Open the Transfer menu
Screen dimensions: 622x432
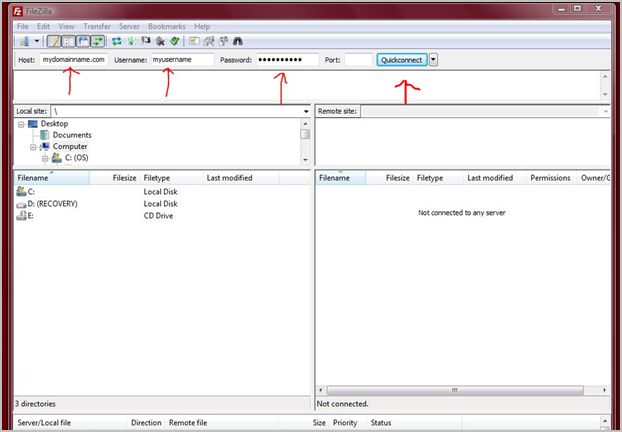[x=97, y=25]
